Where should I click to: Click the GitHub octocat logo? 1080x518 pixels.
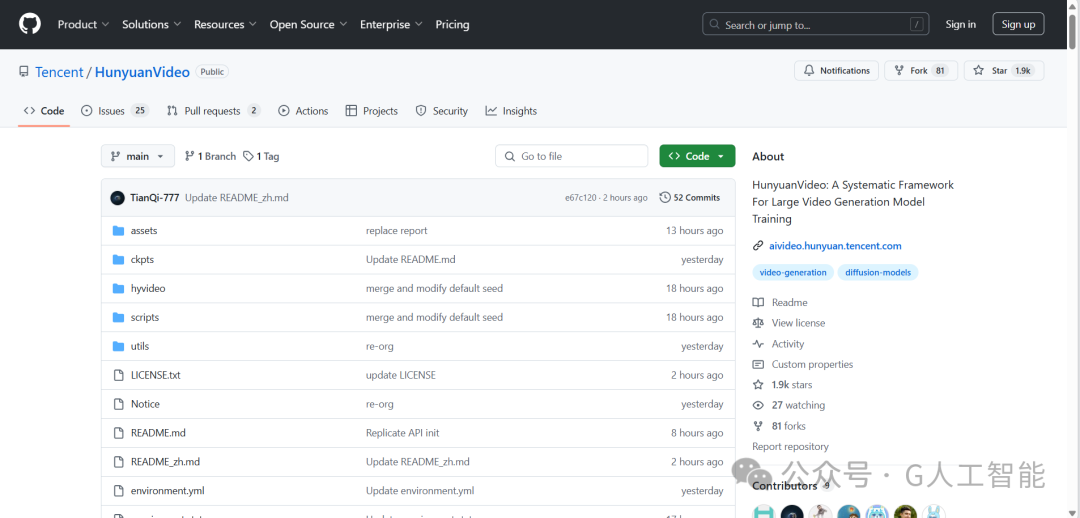pyautogui.click(x=30, y=24)
